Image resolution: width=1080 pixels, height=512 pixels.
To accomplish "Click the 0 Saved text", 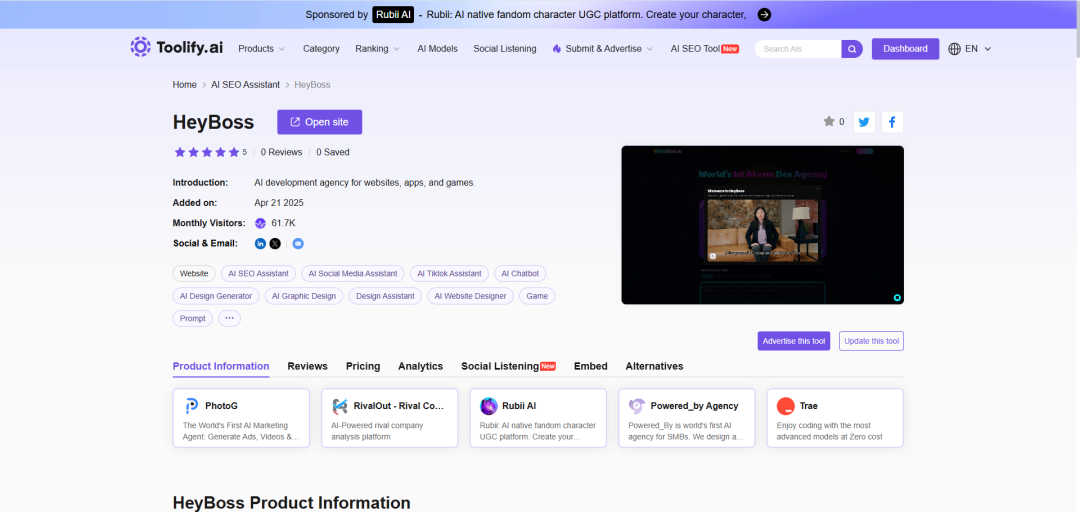I will click(333, 152).
